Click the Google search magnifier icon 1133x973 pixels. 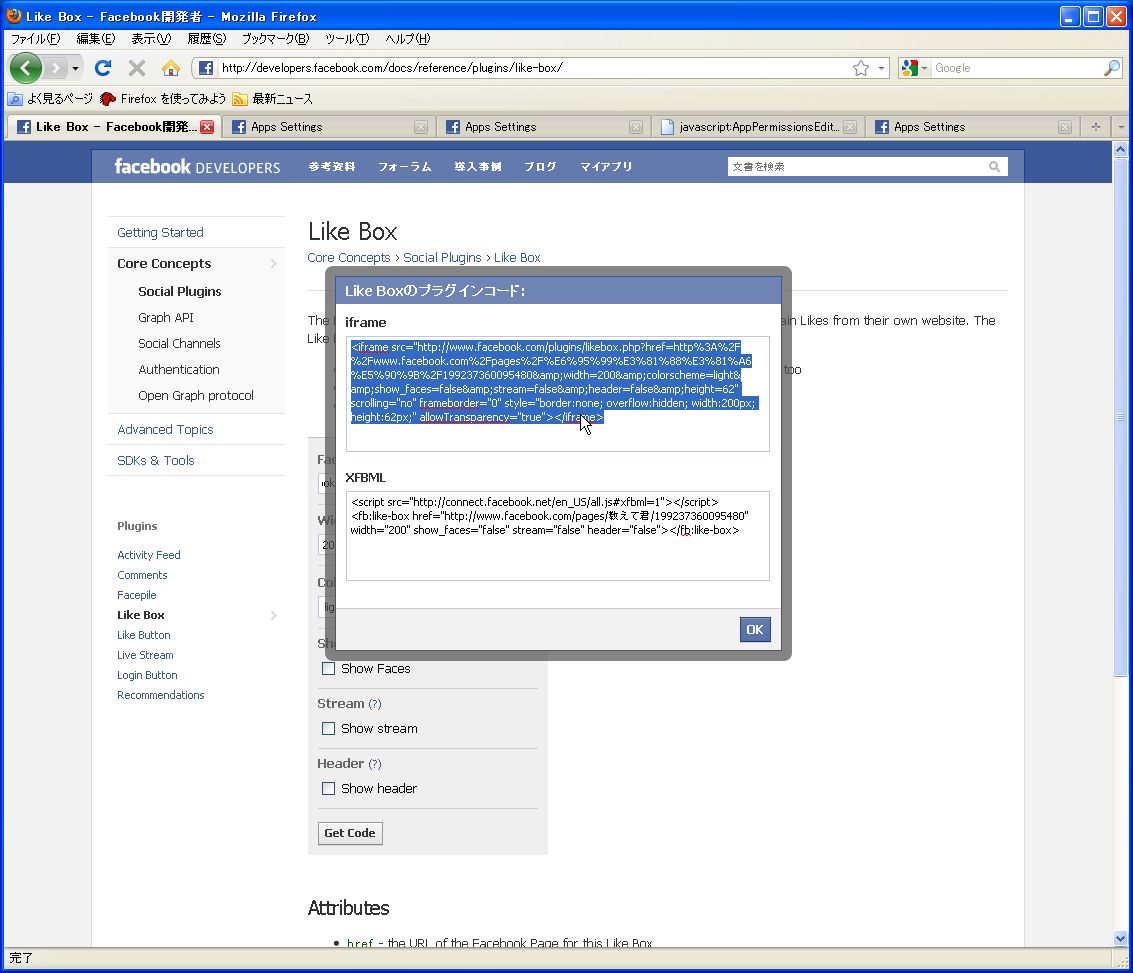coord(1112,68)
